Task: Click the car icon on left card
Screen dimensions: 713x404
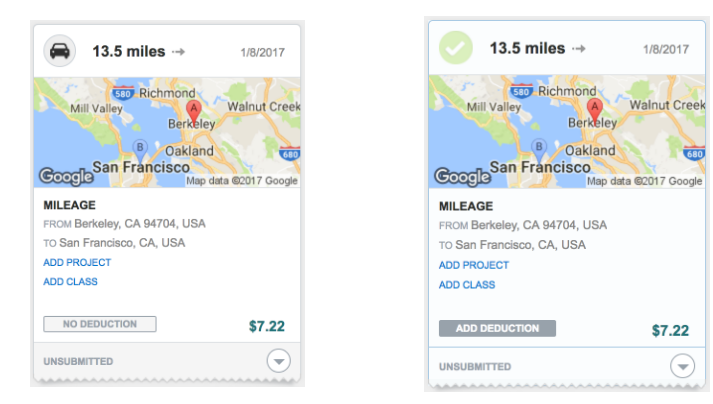Action: point(60,51)
